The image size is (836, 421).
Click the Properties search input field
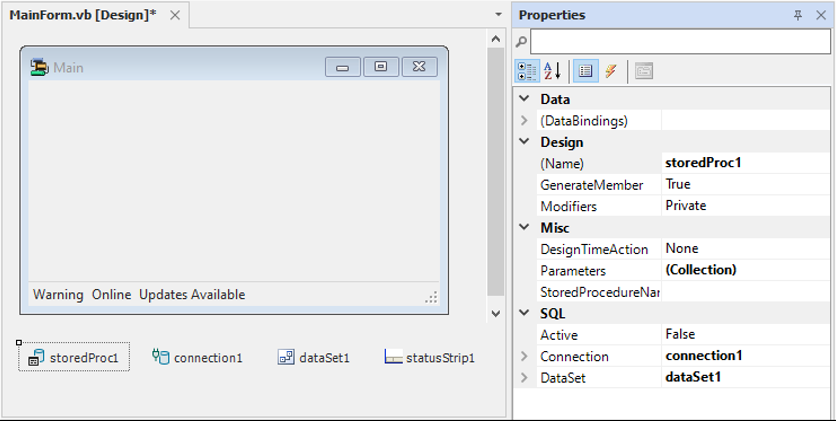coord(680,42)
